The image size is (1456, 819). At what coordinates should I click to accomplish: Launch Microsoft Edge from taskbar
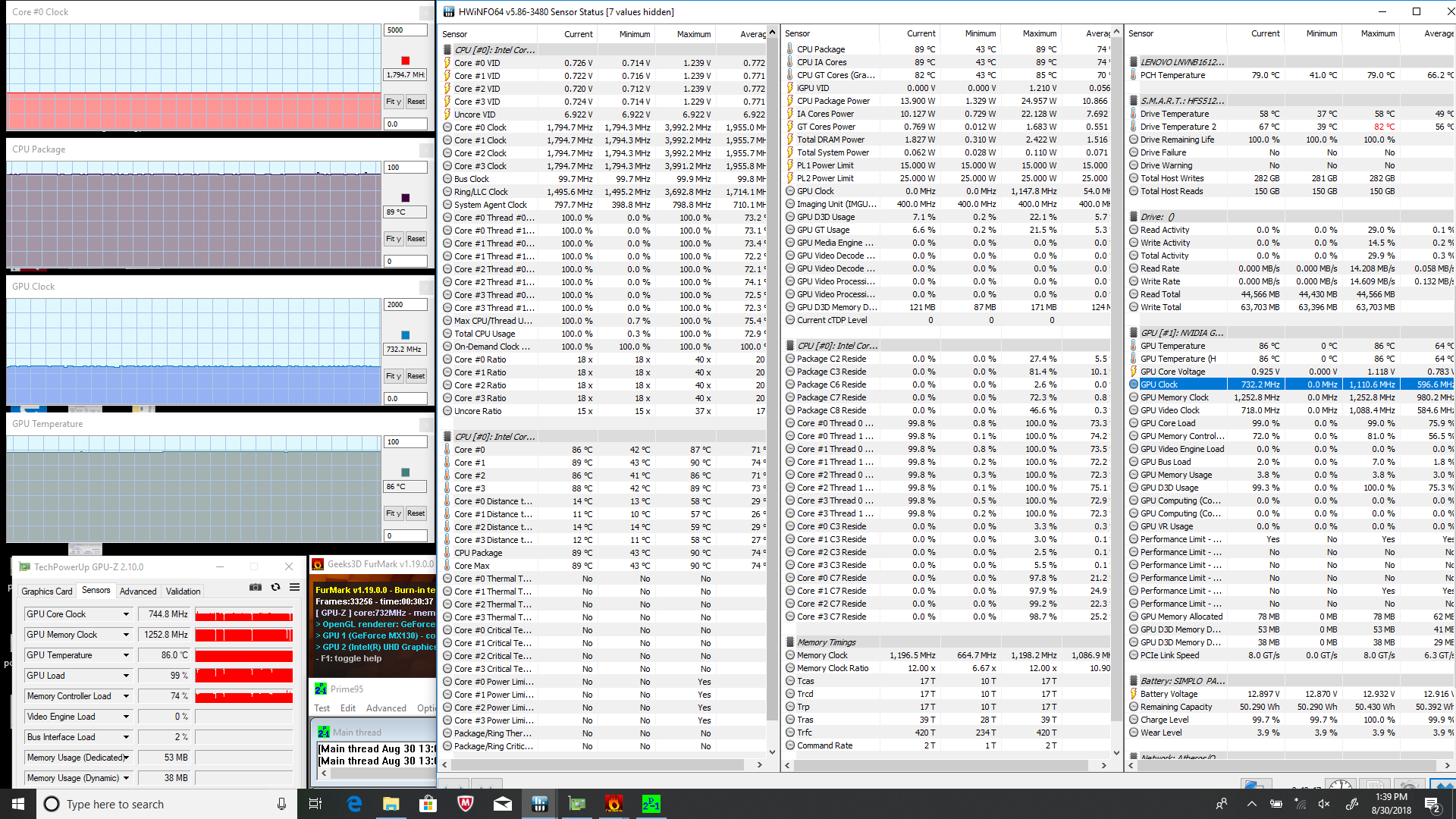click(x=354, y=804)
